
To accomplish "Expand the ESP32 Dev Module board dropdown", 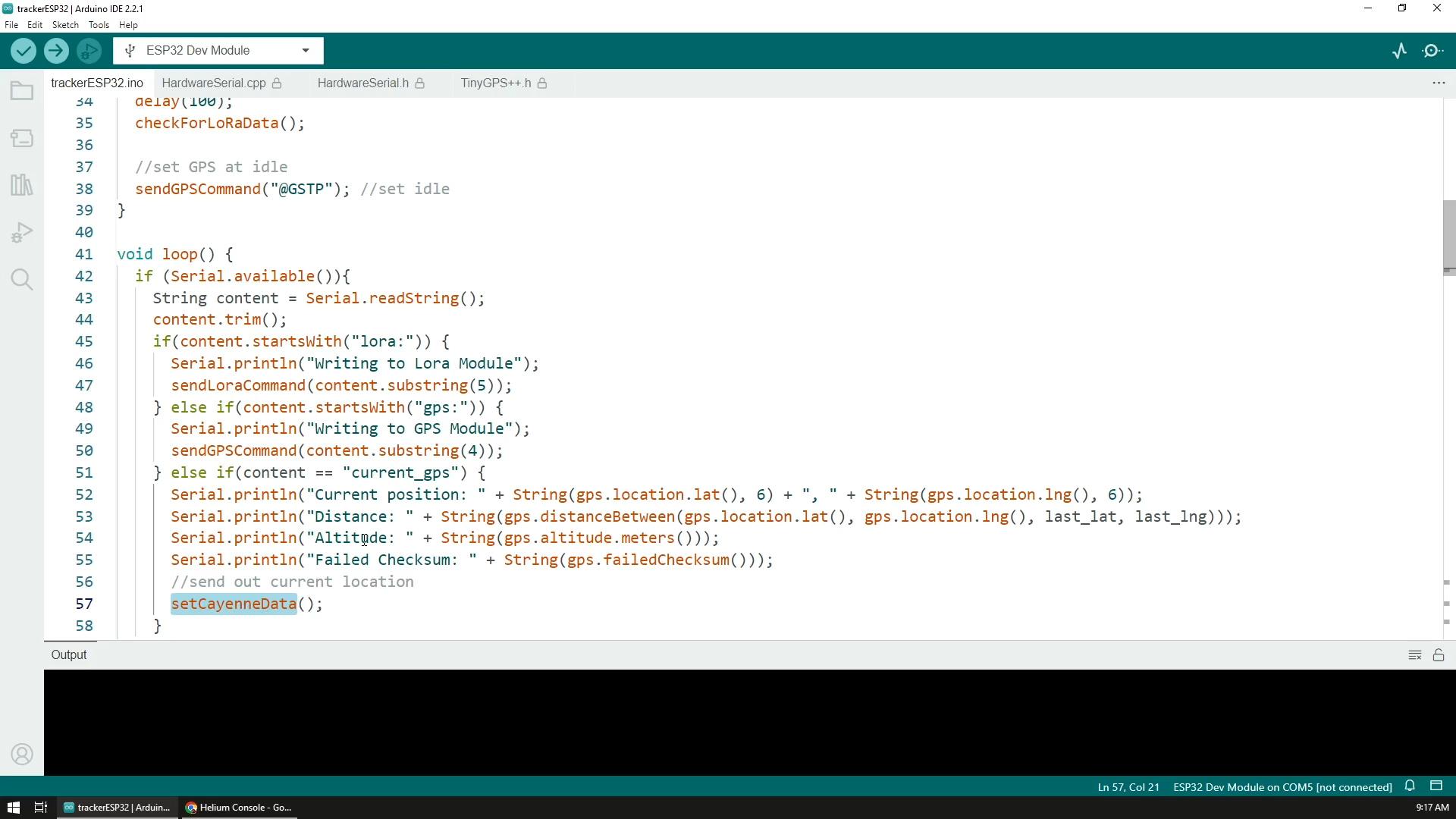I will 305,51.
